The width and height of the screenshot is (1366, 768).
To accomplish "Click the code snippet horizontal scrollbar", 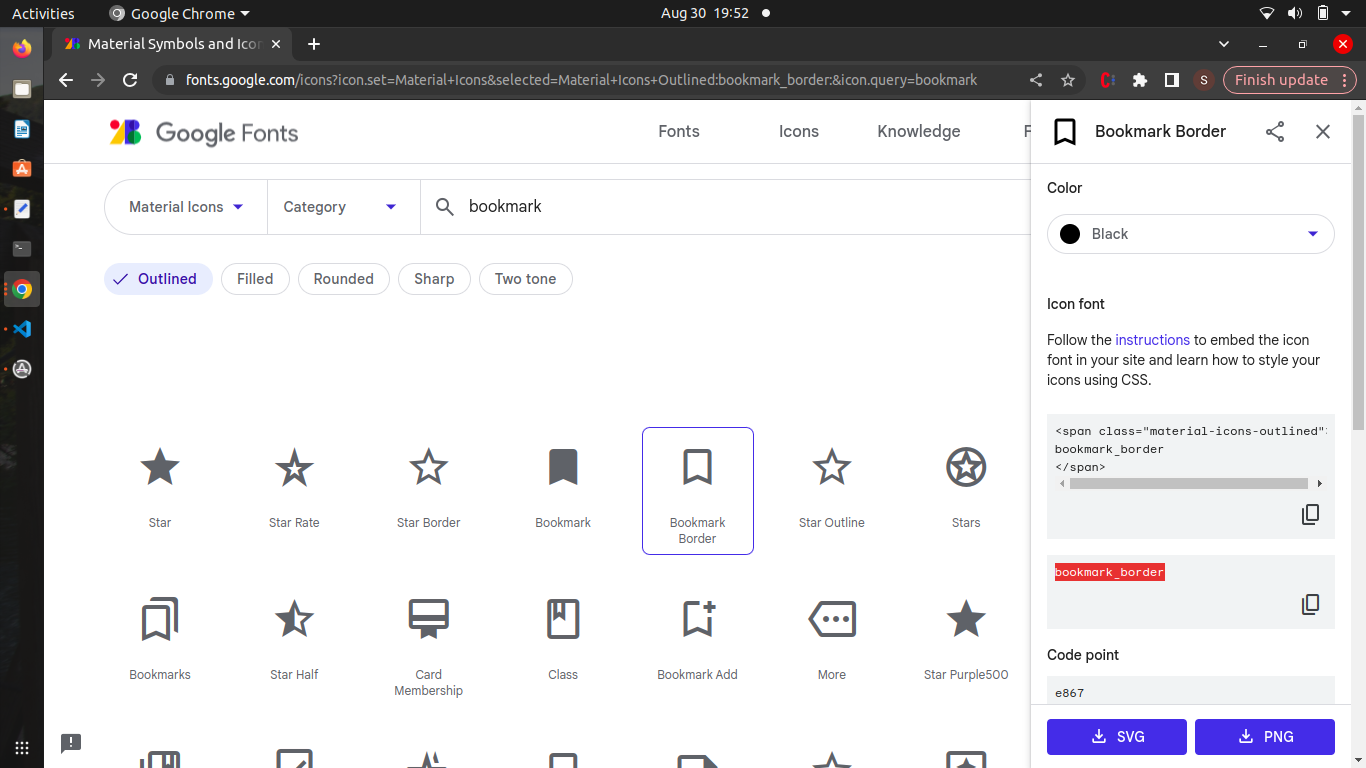I will pos(1188,484).
